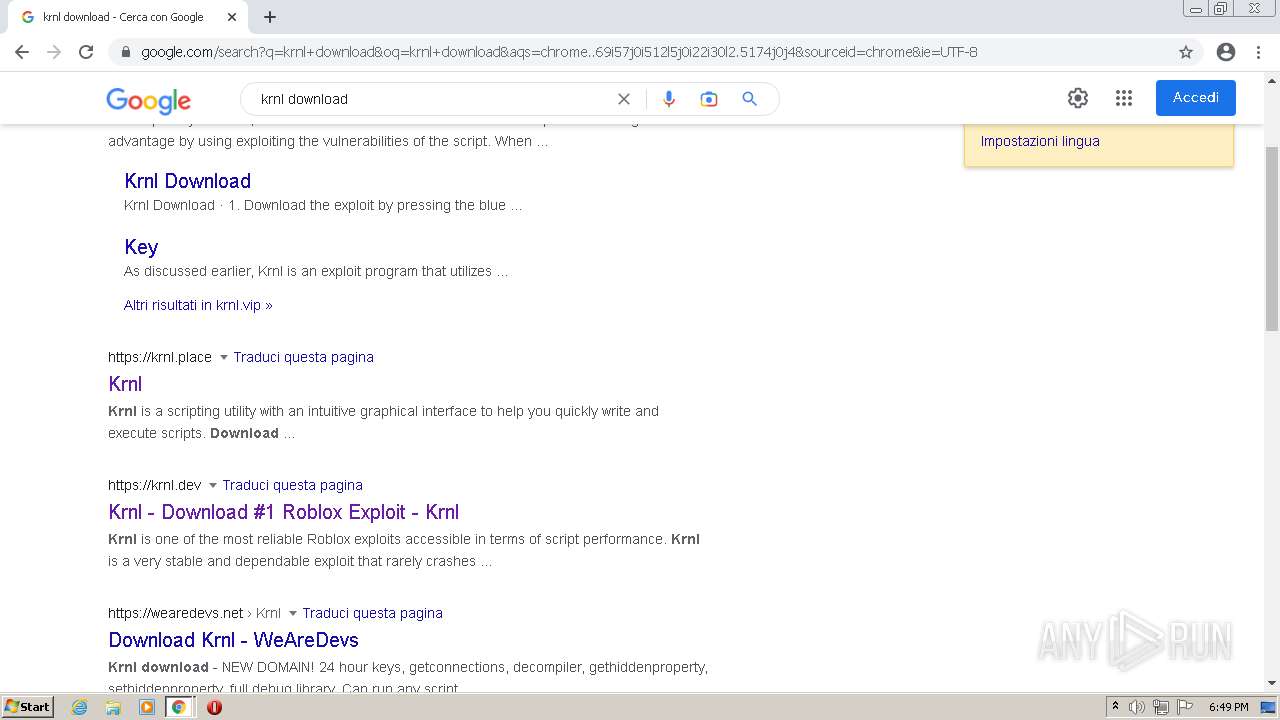Click the Accedi sign-in button
Screen dimensions: 1280x720
point(1196,98)
